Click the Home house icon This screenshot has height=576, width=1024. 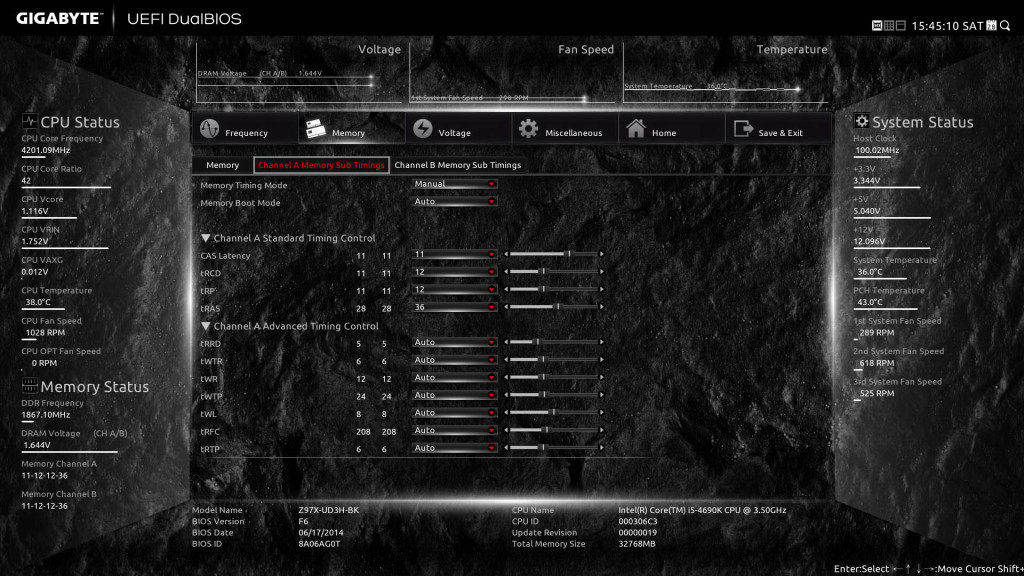pyautogui.click(x=635, y=130)
